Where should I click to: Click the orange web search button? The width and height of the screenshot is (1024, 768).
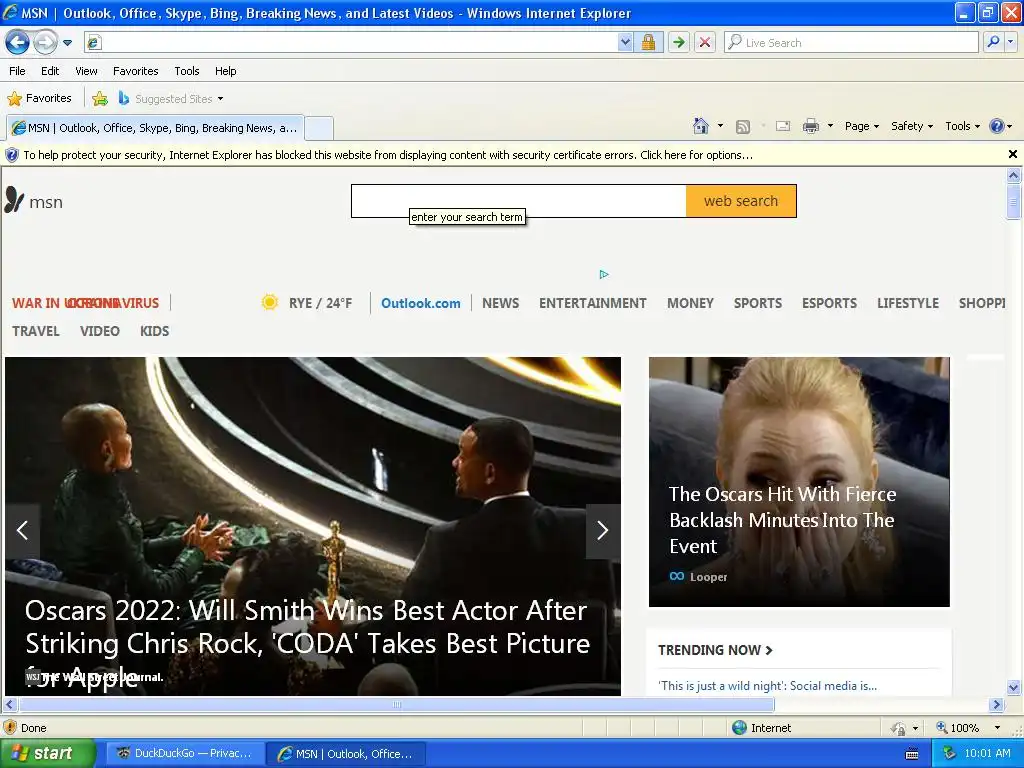[x=741, y=200]
